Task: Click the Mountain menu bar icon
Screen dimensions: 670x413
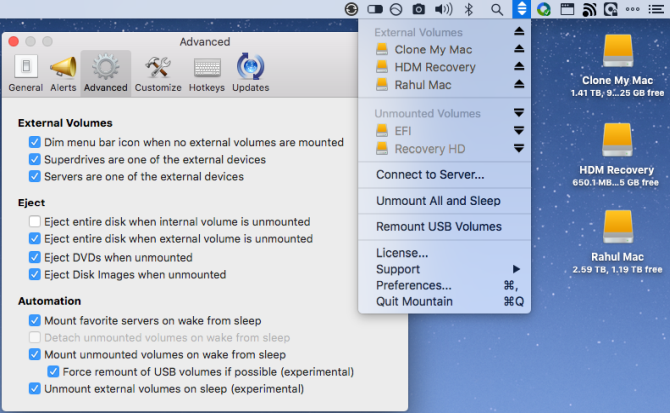Action: pos(520,9)
